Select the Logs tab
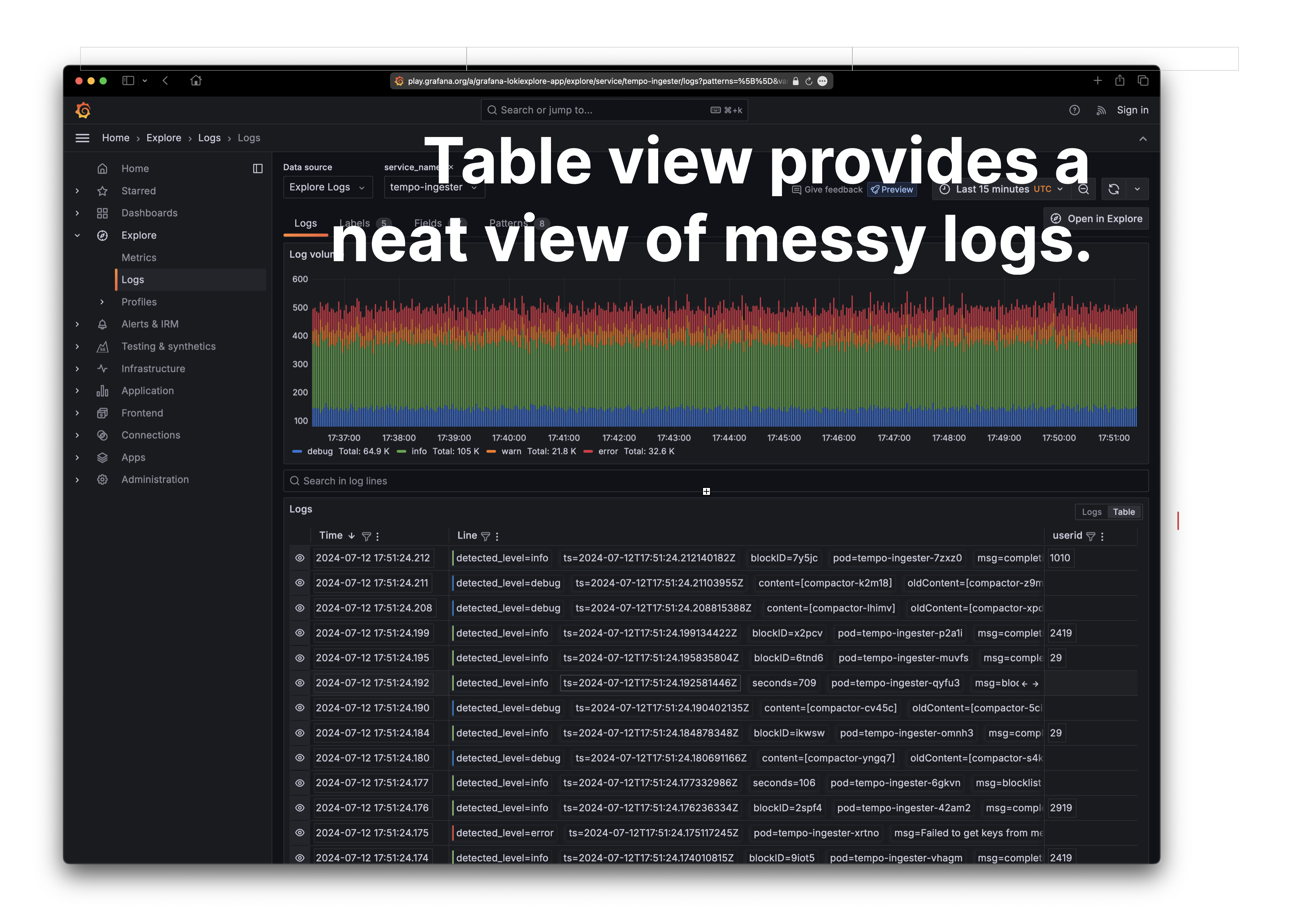 tap(306, 224)
